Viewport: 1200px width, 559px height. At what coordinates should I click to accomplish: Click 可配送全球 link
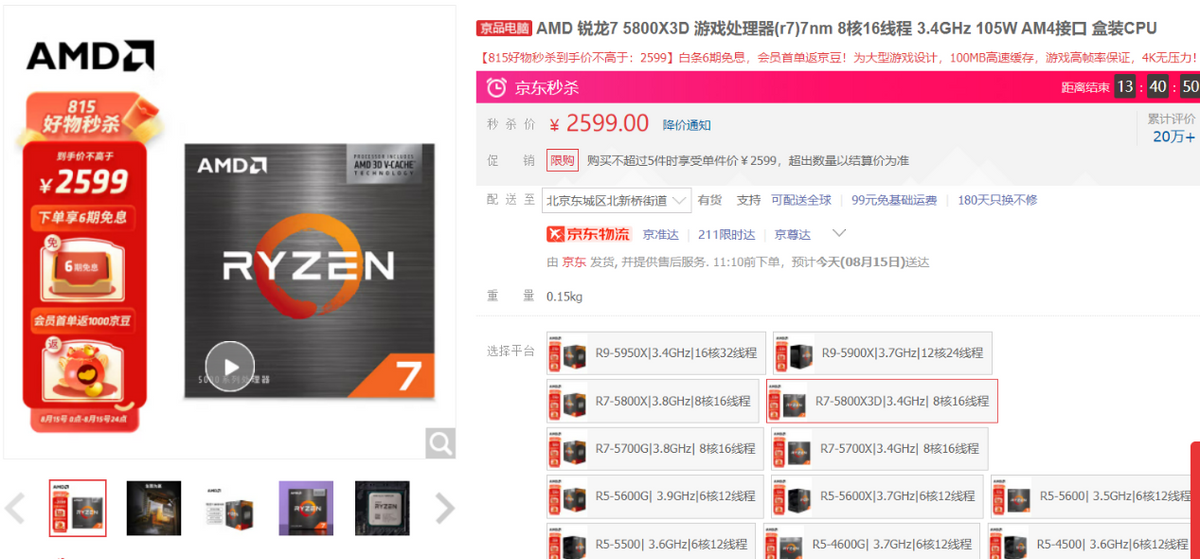coord(801,200)
